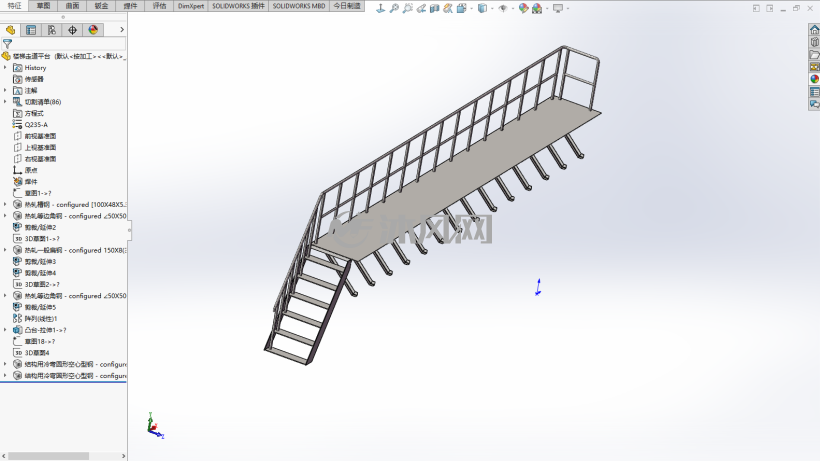Click the View Orientation triad icon

point(381,8)
